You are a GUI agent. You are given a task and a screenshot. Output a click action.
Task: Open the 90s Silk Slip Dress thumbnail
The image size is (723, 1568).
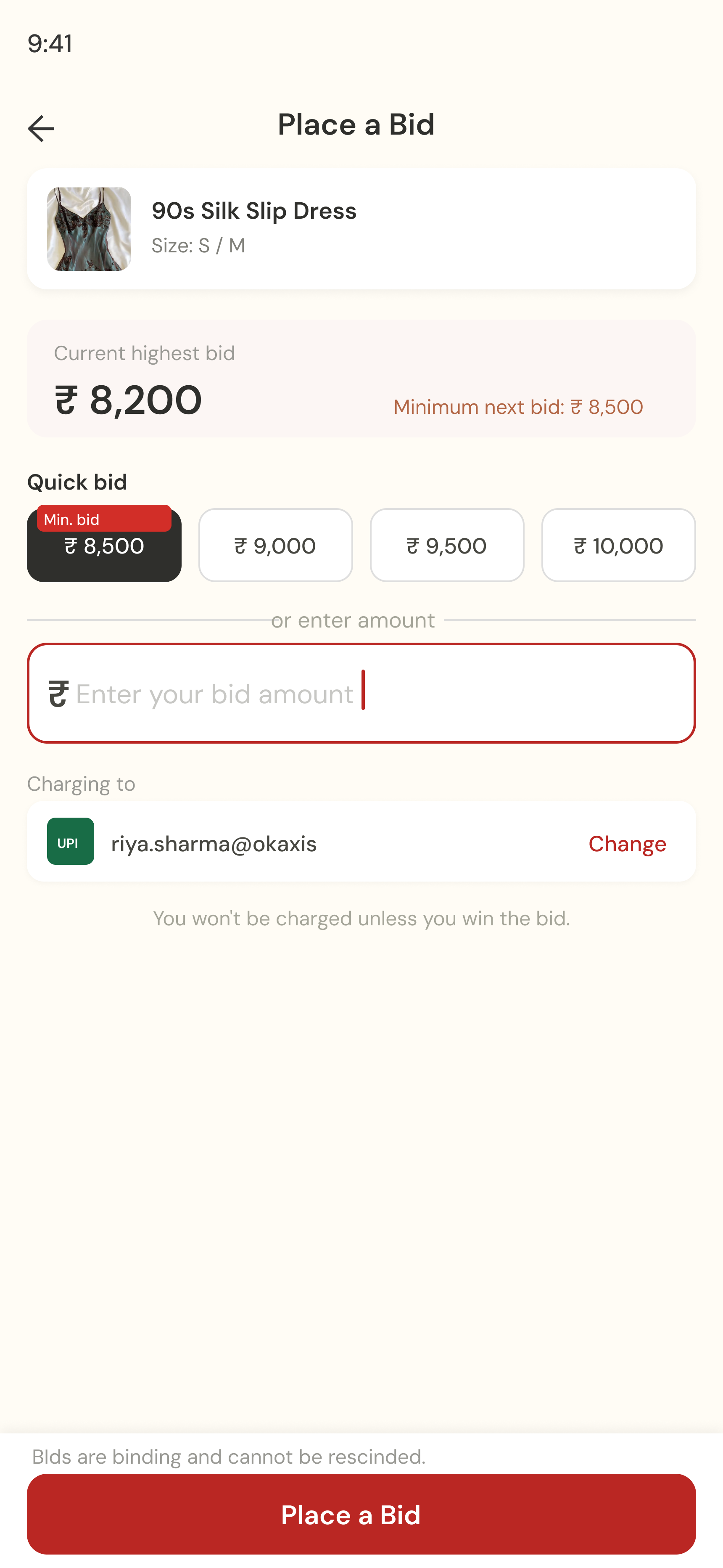coord(89,229)
